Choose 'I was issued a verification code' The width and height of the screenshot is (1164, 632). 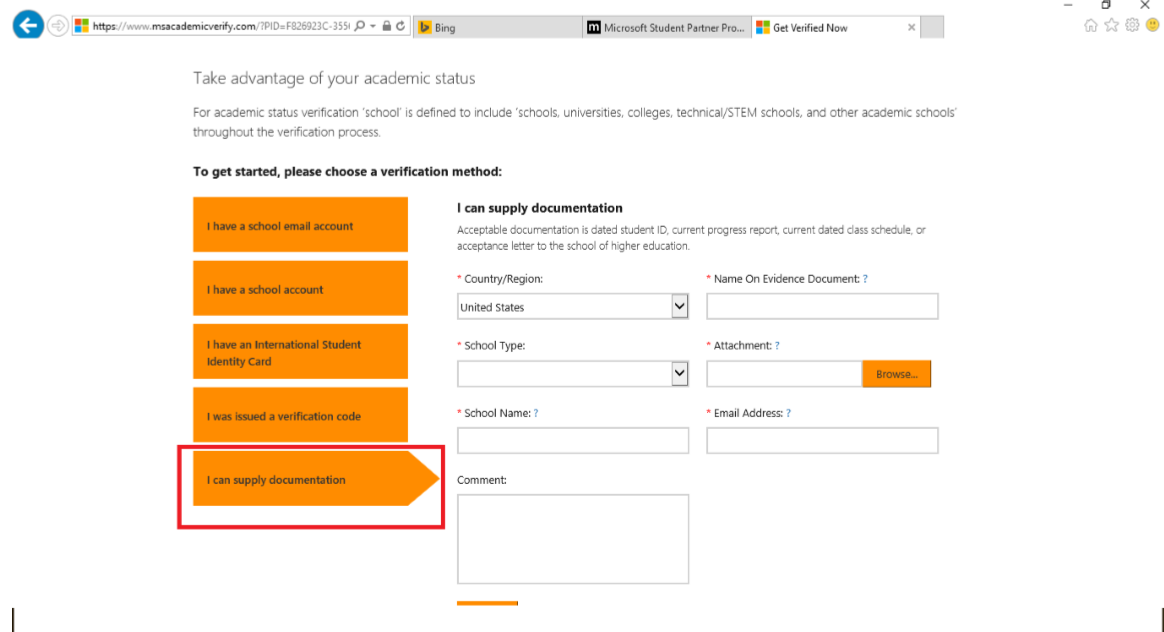pos(300,416)
